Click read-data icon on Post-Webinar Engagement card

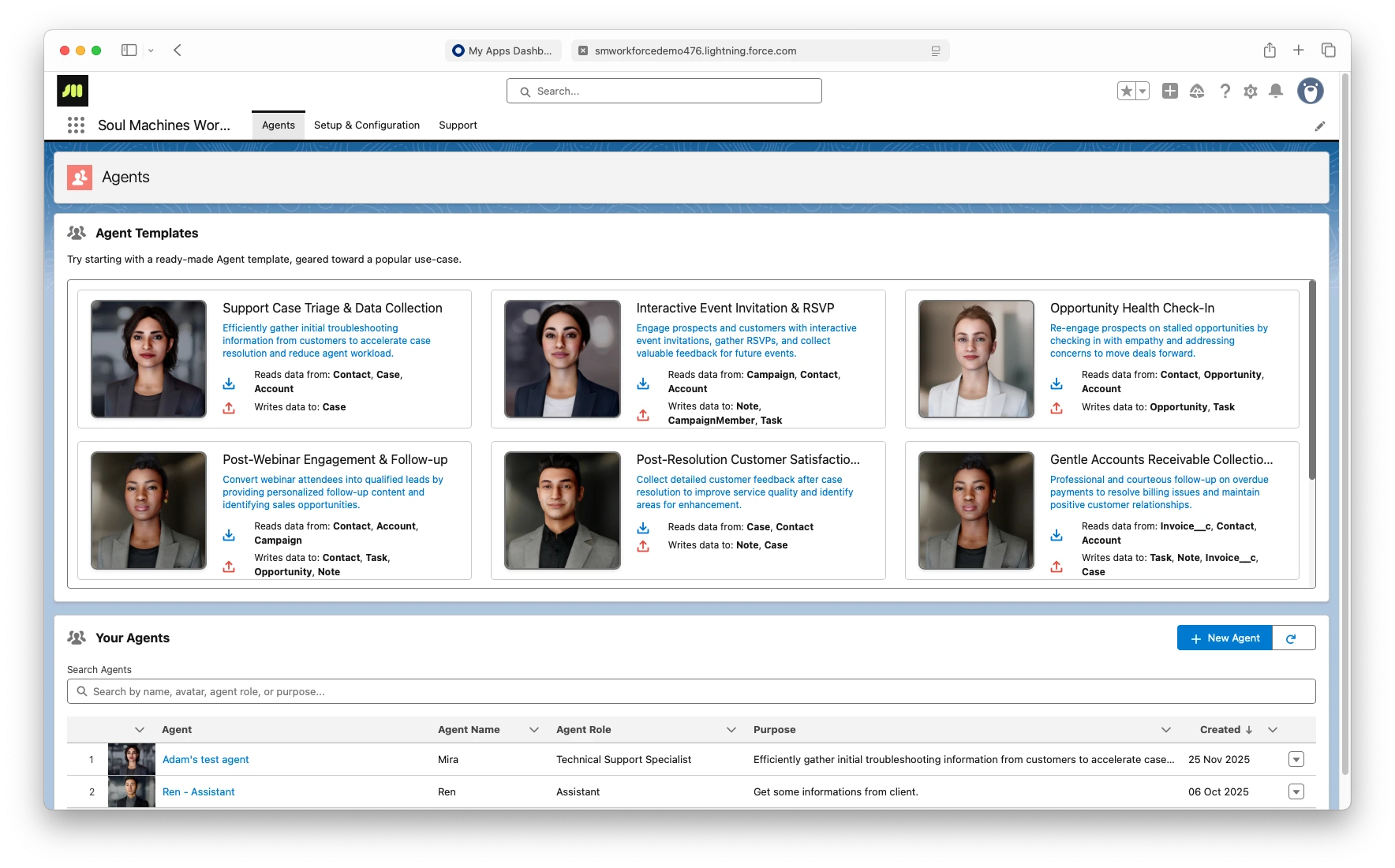click(229, 535)
